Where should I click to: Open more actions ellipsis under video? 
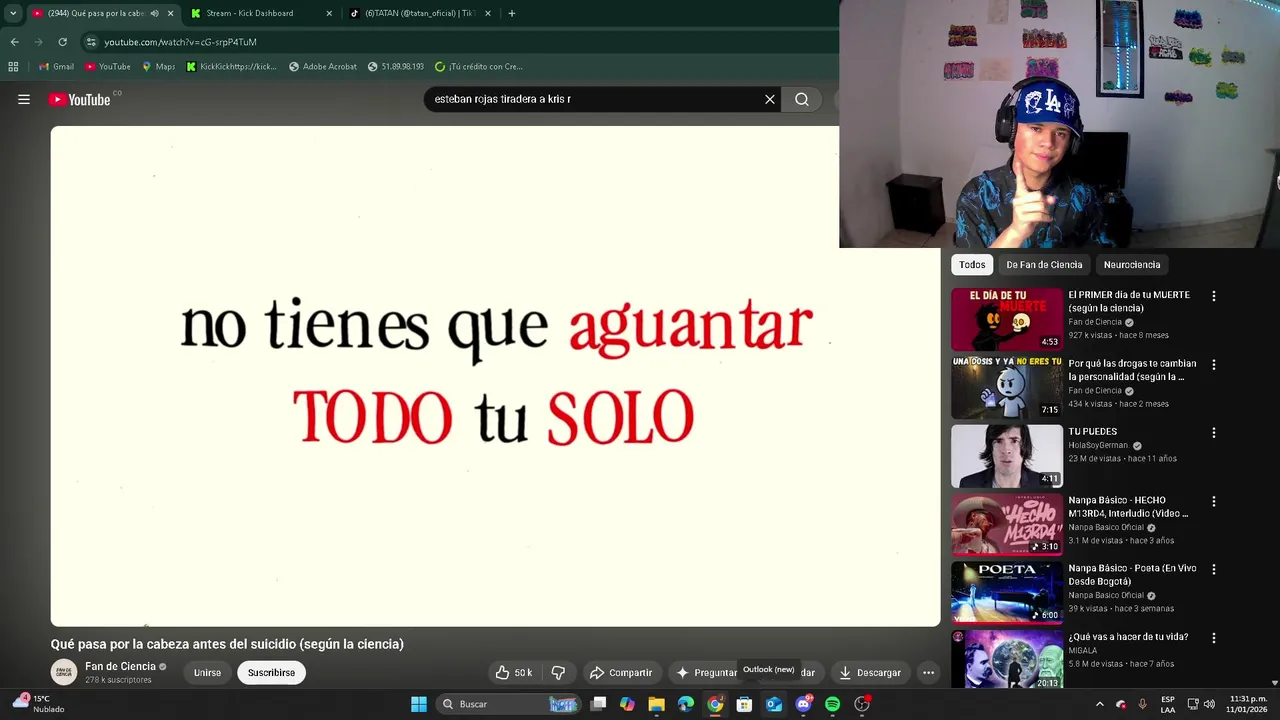pos(928,673)
